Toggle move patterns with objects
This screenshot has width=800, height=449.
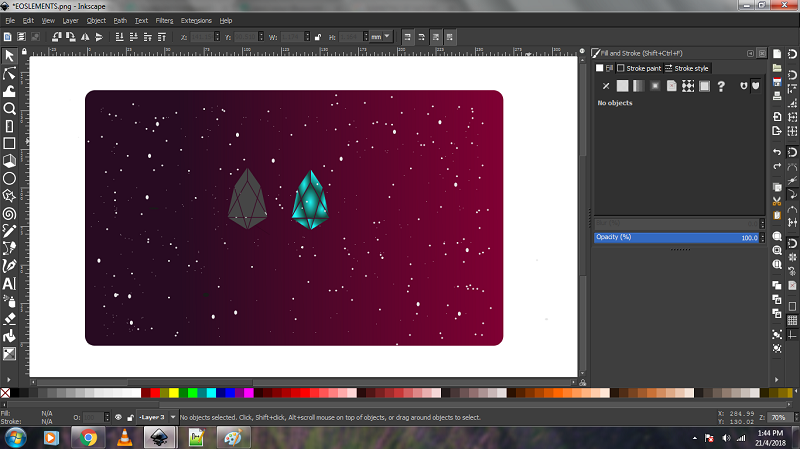[449, 37]
